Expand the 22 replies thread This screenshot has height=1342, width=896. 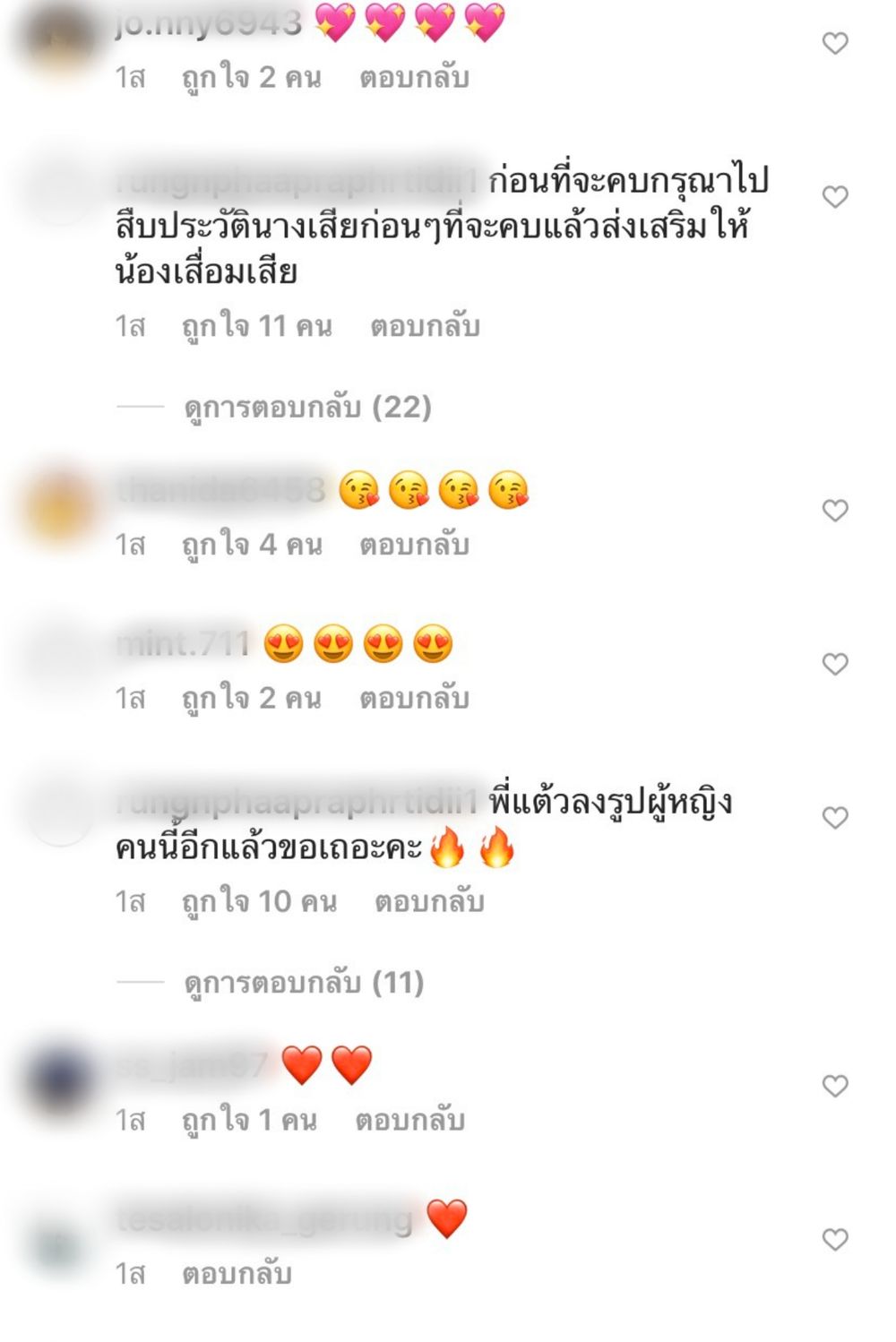coord(307,408)
